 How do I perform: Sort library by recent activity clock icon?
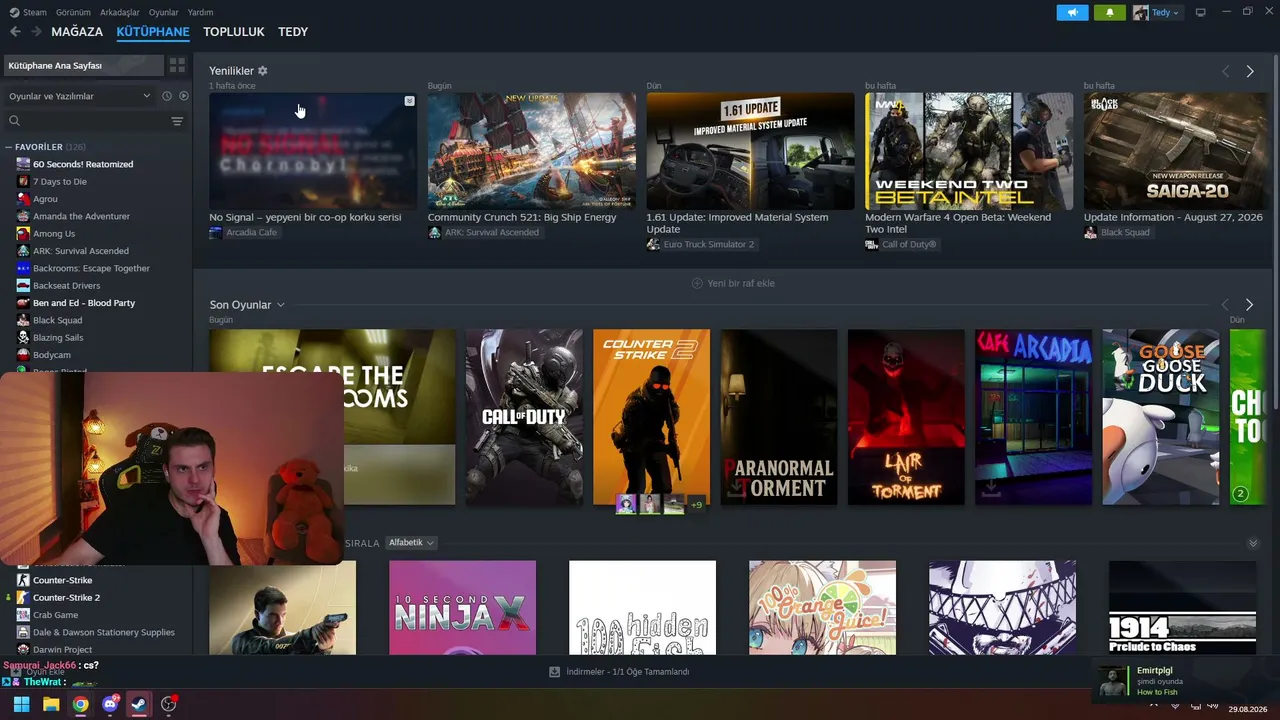point(167,96)
